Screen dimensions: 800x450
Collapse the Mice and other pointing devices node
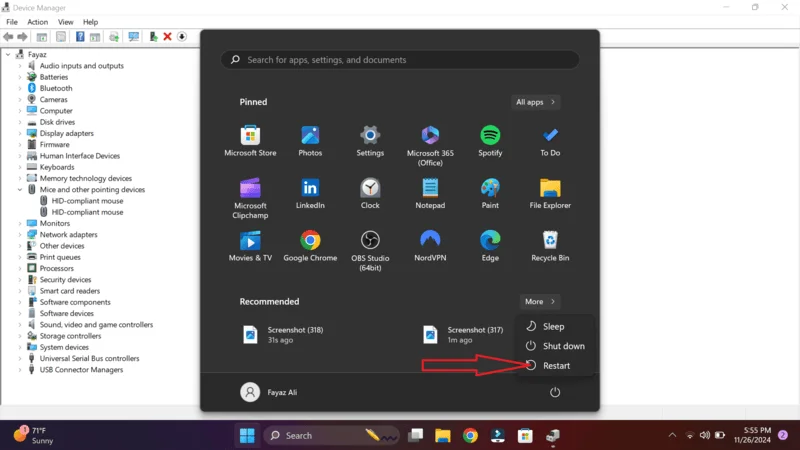point(20,190)
